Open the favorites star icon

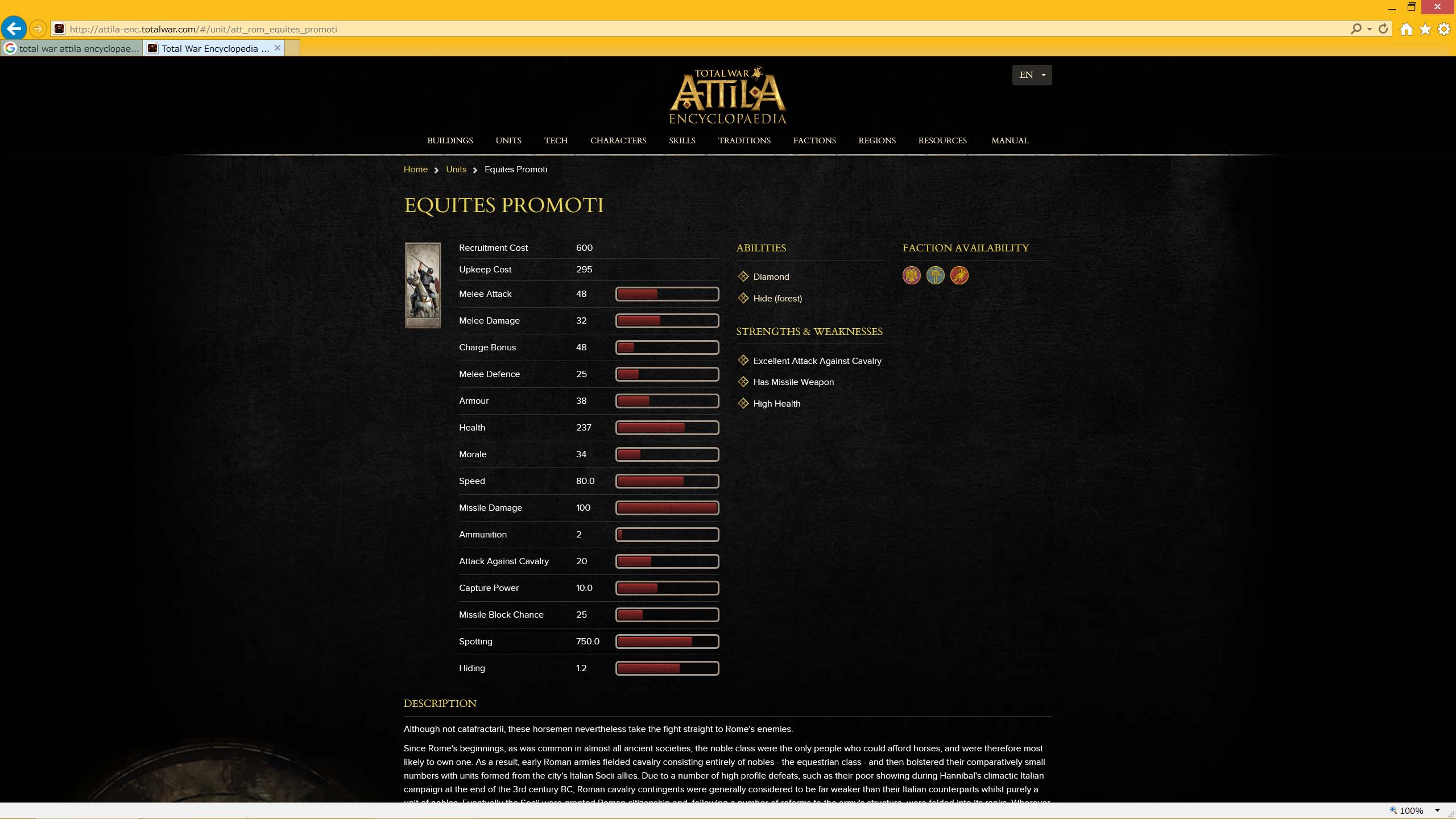(x=1425, y=29)
